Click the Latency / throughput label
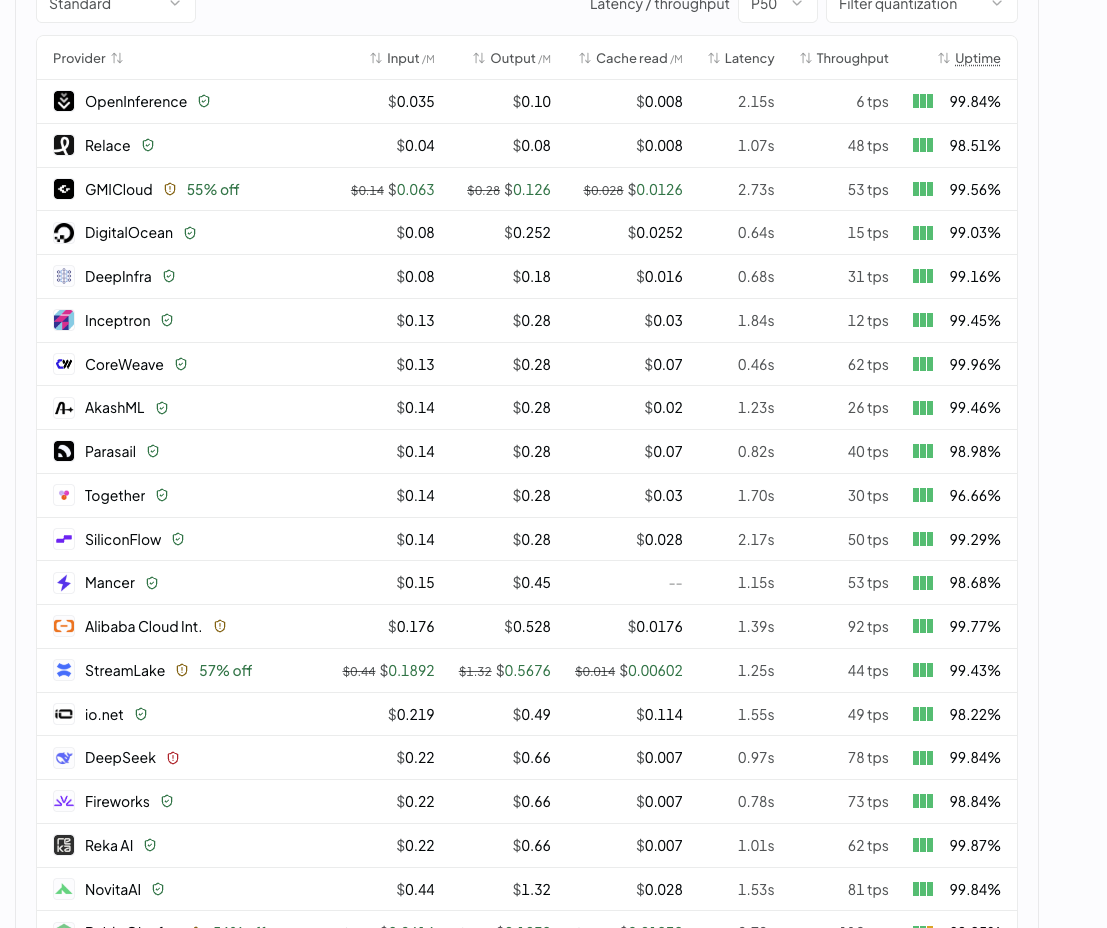 click(659, 6)
